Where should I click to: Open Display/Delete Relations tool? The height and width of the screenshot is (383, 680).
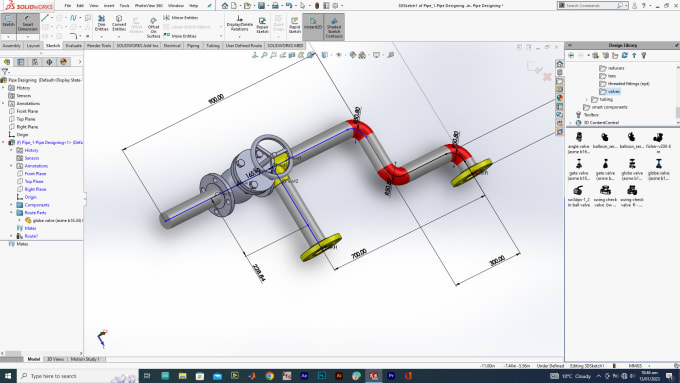239,23
